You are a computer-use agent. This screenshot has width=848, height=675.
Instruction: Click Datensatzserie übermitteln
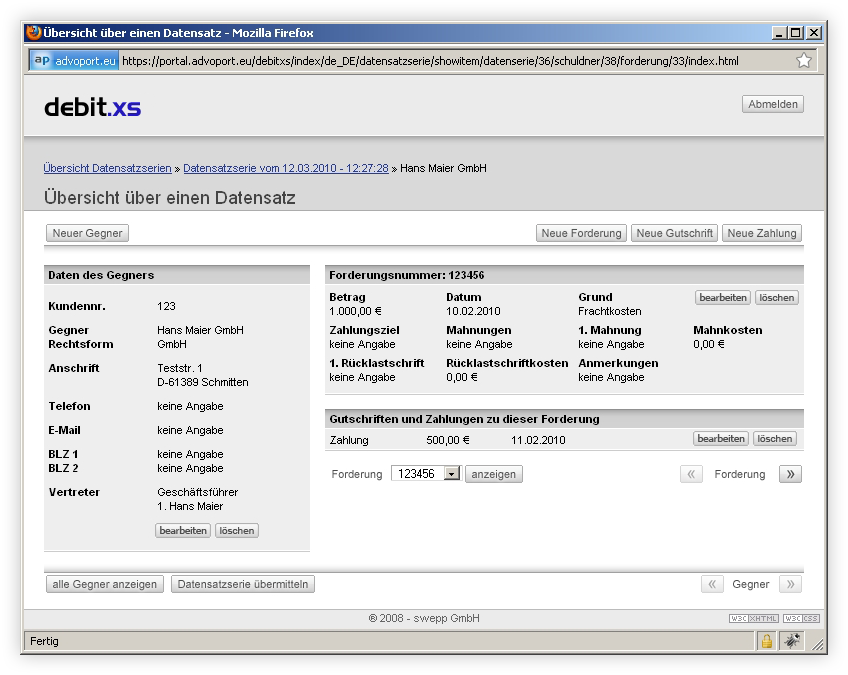(x=243, y=584)
